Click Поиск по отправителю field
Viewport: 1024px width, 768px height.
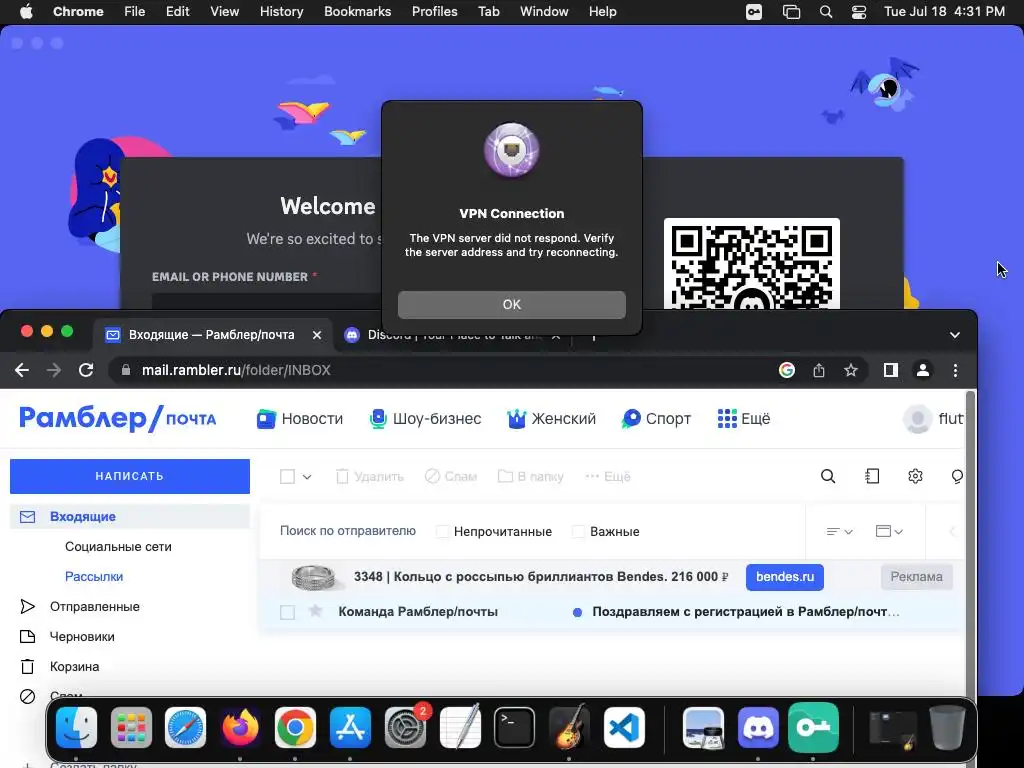[x=347, y=531]
